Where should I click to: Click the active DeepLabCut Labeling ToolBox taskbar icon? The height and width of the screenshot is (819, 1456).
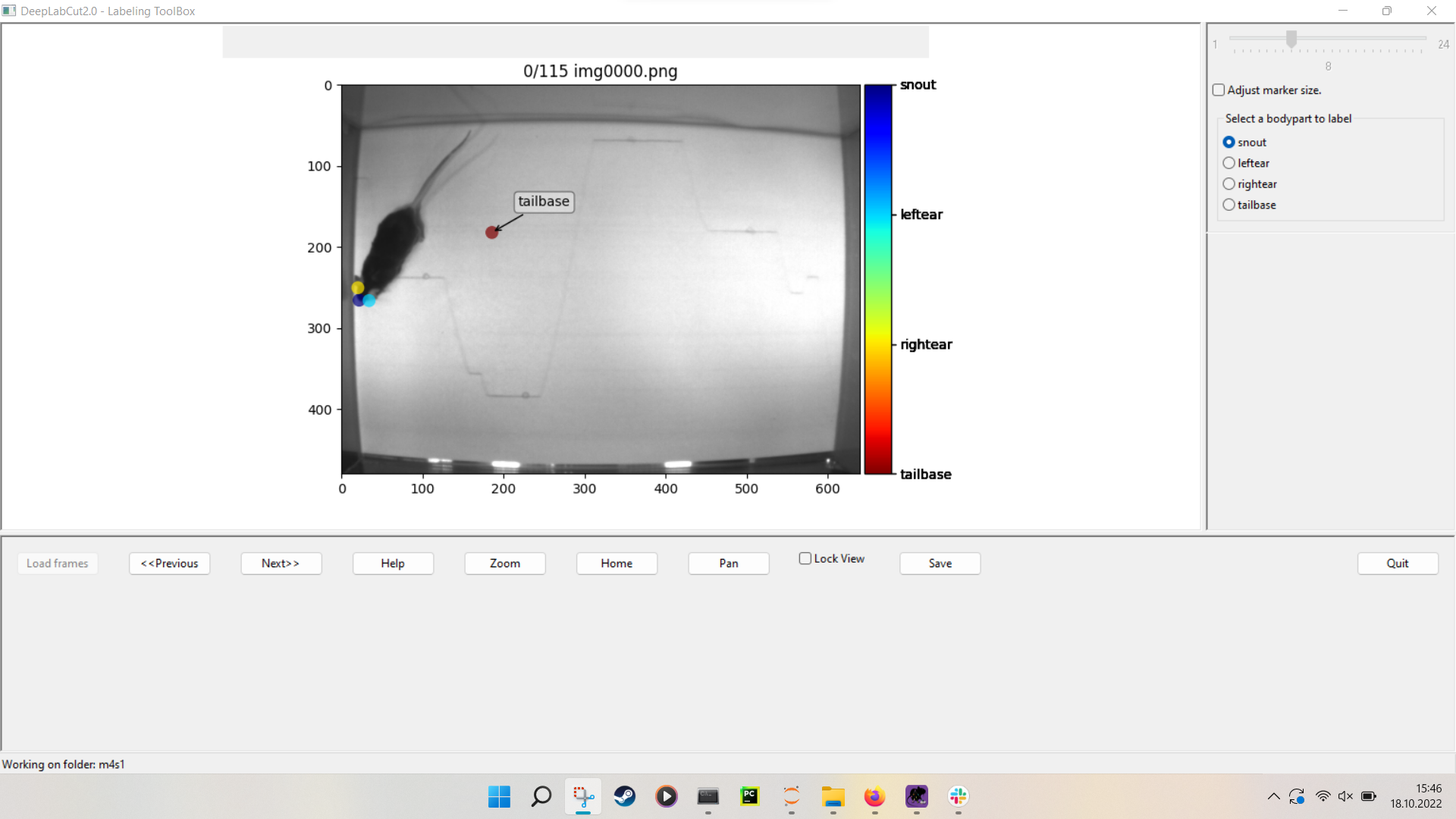point(582,796)
